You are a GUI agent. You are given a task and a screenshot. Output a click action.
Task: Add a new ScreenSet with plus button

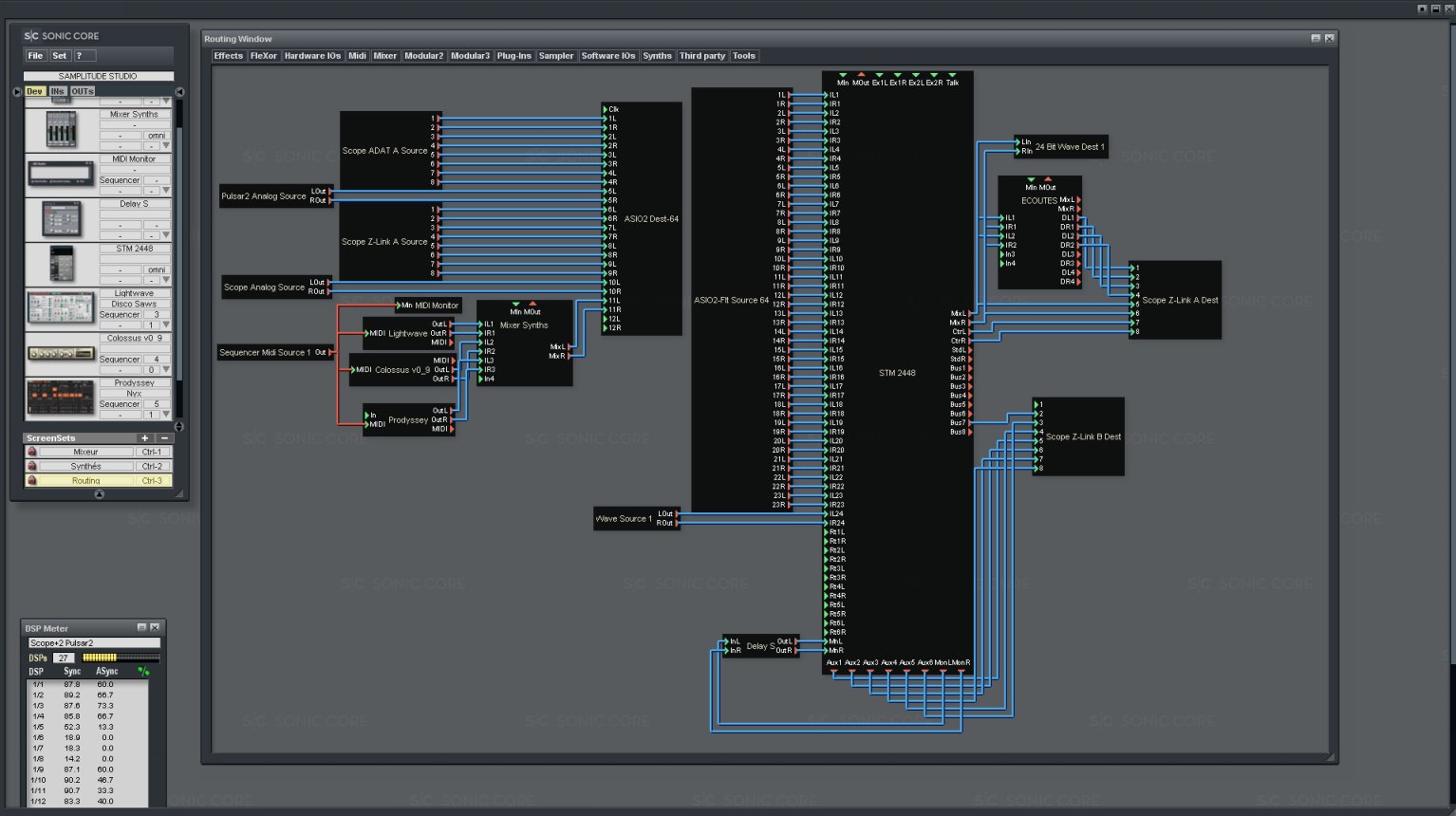[x=145, y=438]
